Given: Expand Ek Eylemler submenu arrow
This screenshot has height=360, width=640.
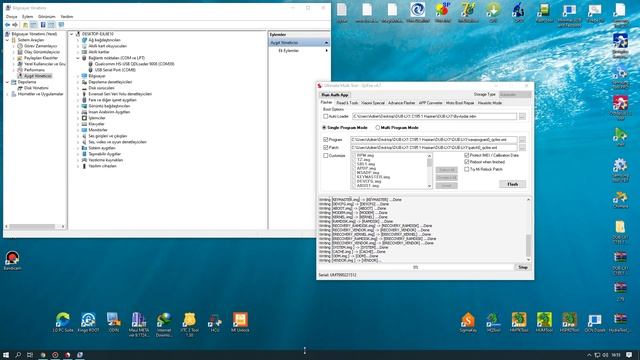Looking at the screenshot, I should pos(326,51).
